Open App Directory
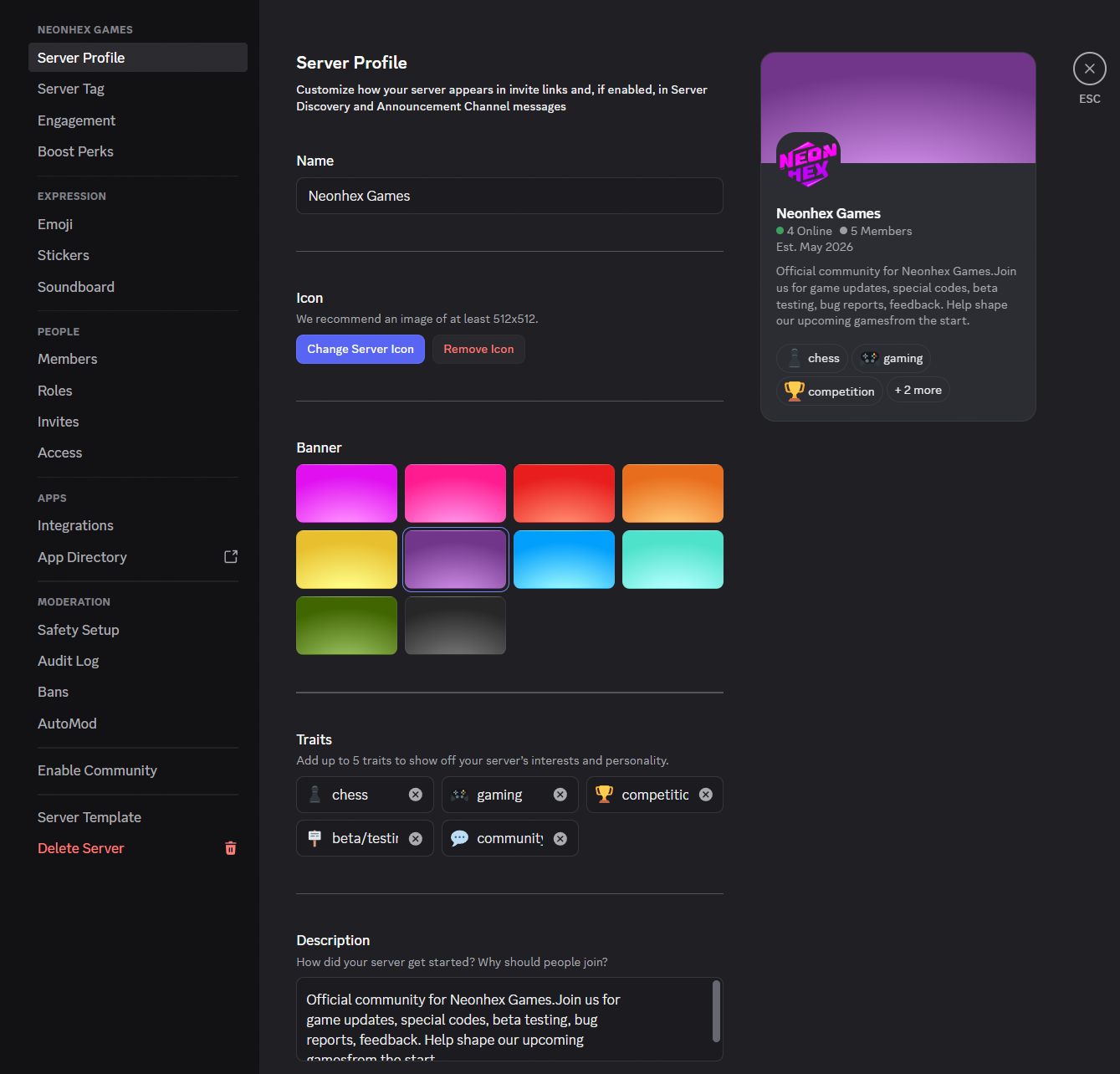 click(138, 557)
